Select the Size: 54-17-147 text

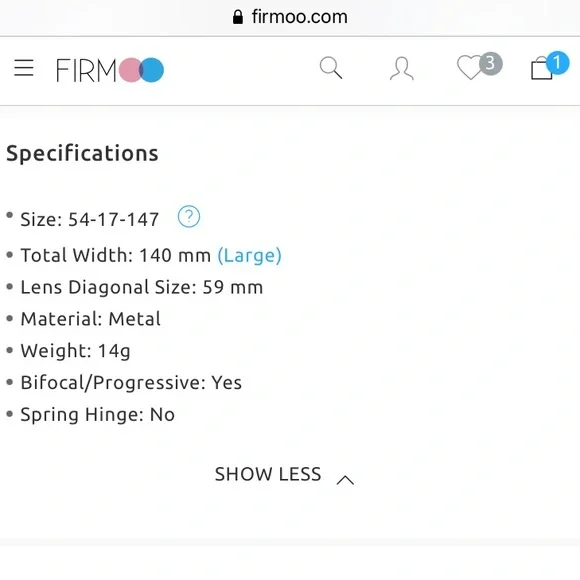point(90,219)
